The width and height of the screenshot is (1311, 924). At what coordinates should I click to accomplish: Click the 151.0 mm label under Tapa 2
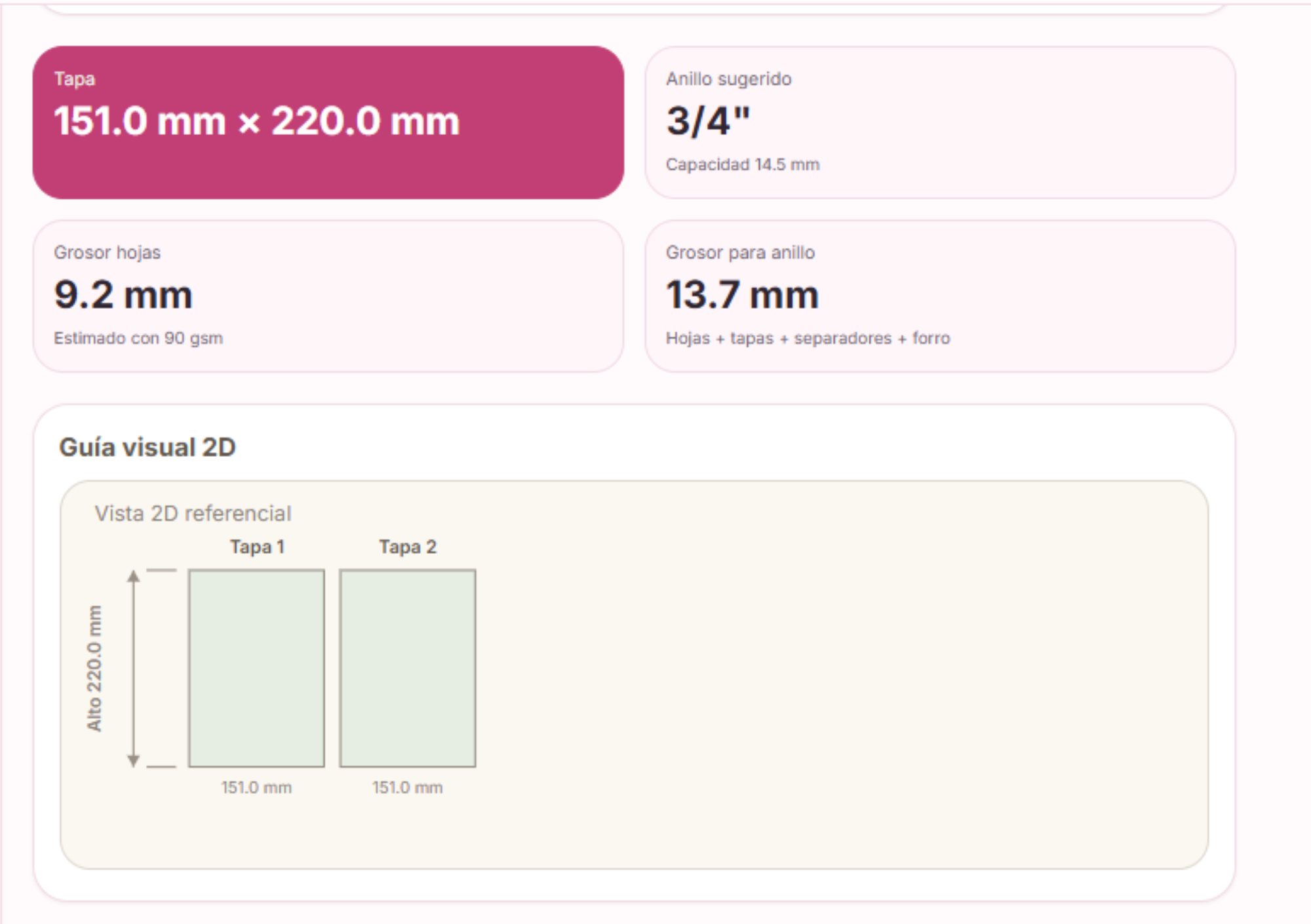tap(408, 787)
